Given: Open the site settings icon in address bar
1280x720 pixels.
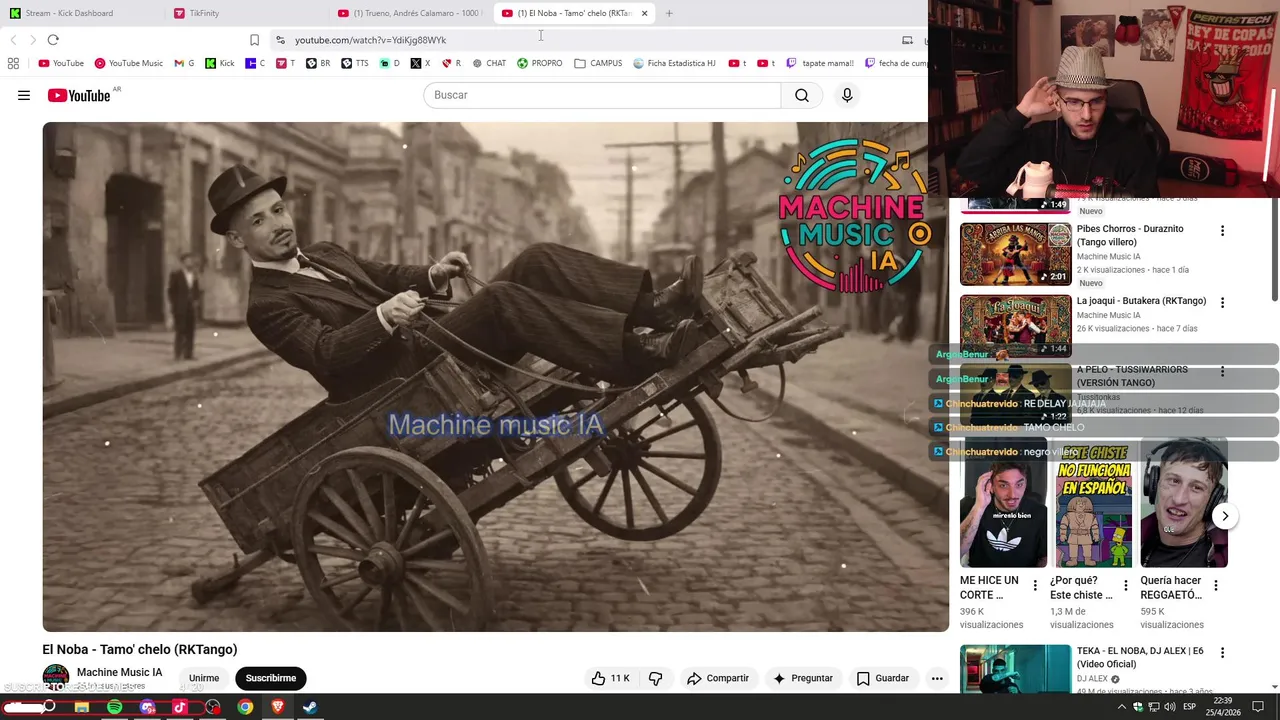Looking at the screenshot, I should (280, 40).
